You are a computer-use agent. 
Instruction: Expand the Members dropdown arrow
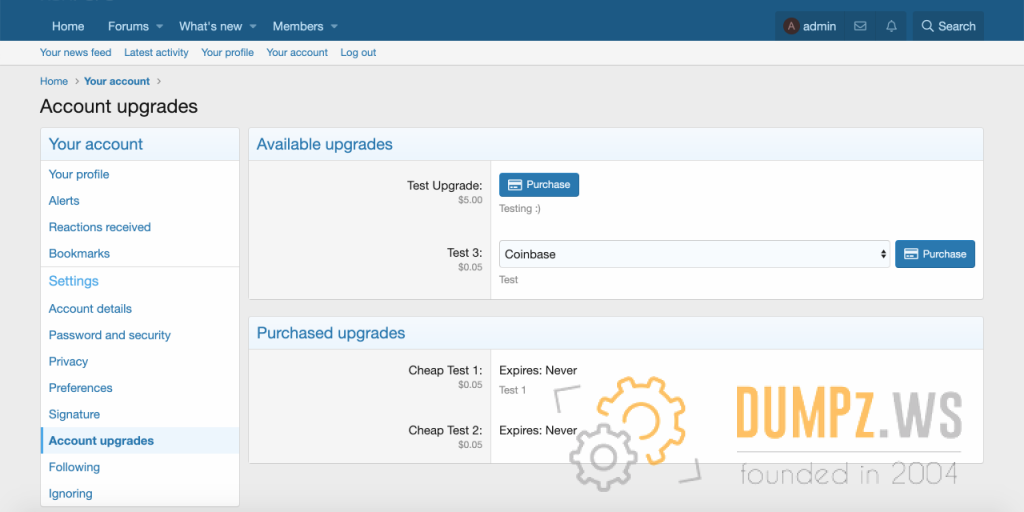click(334, 26)
